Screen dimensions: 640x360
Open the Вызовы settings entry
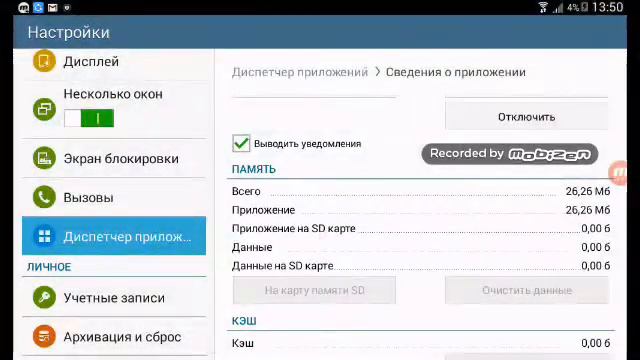[x=114, y=198]
